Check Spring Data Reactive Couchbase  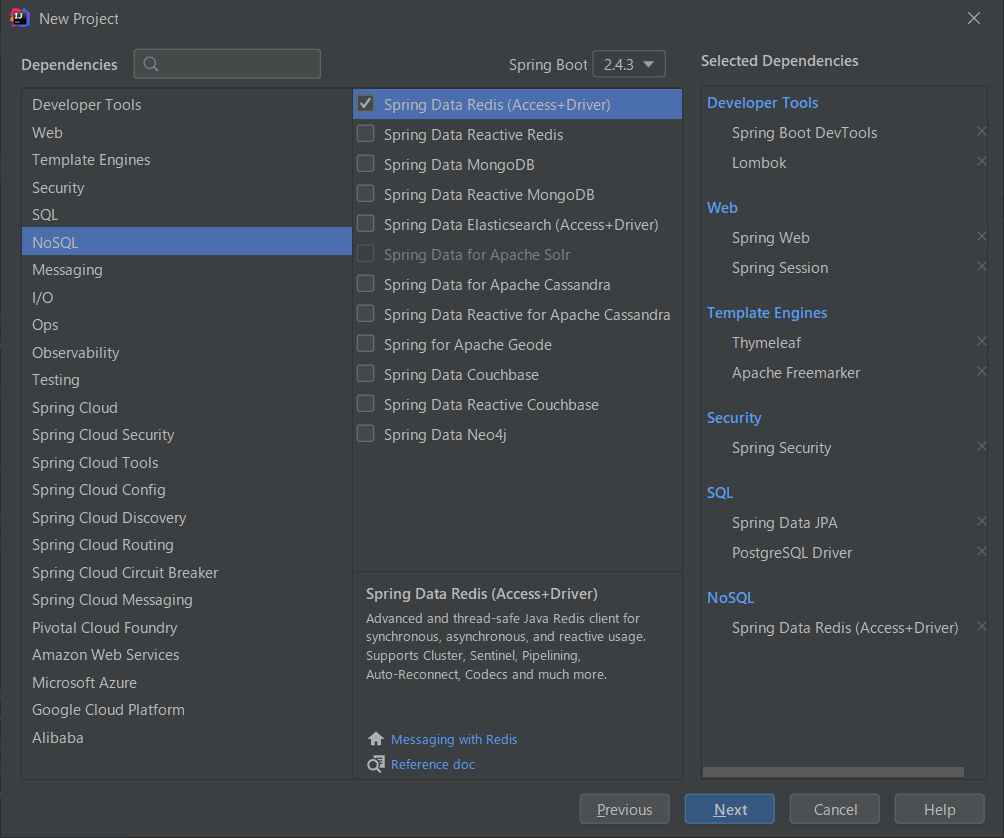coord(366,404)
